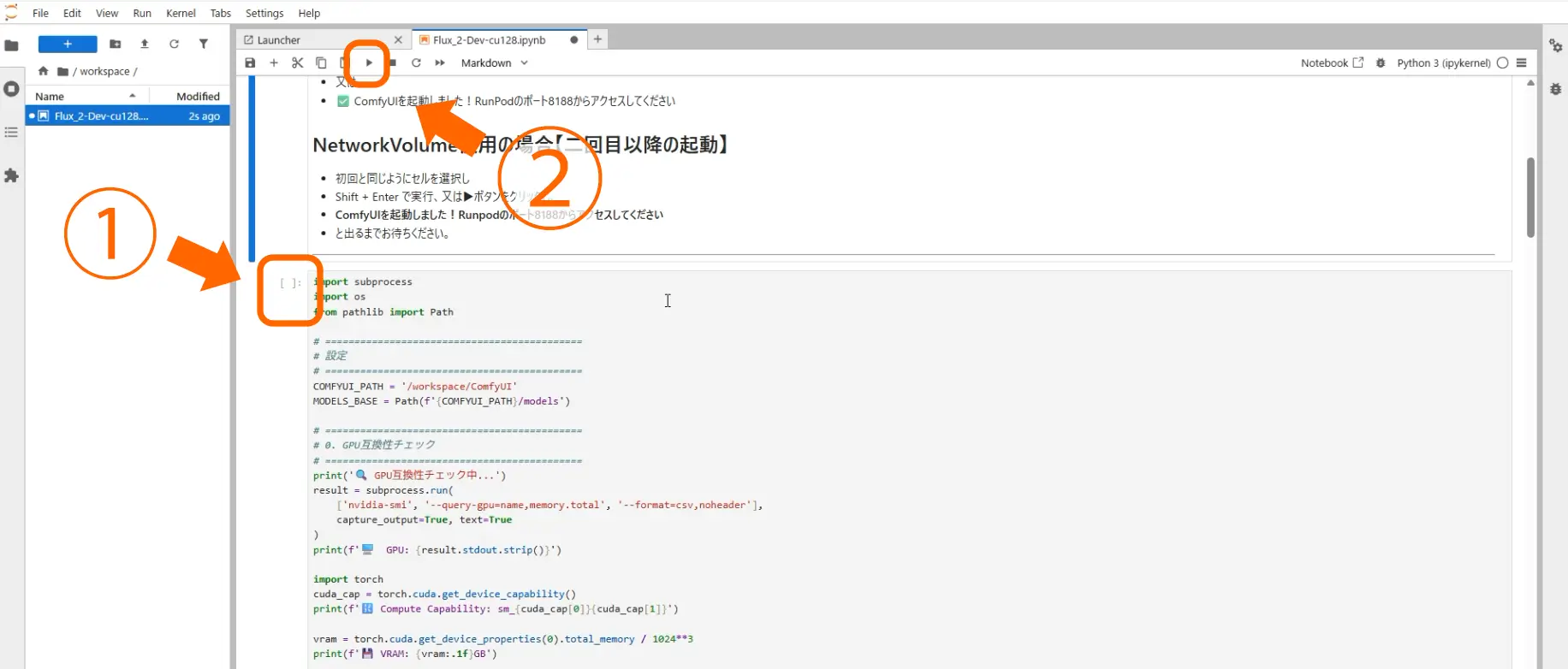Viewport: 1568px width, 669px height.
Task: Open the Extension Manager puzzle icon
Action: coord(11,175)
